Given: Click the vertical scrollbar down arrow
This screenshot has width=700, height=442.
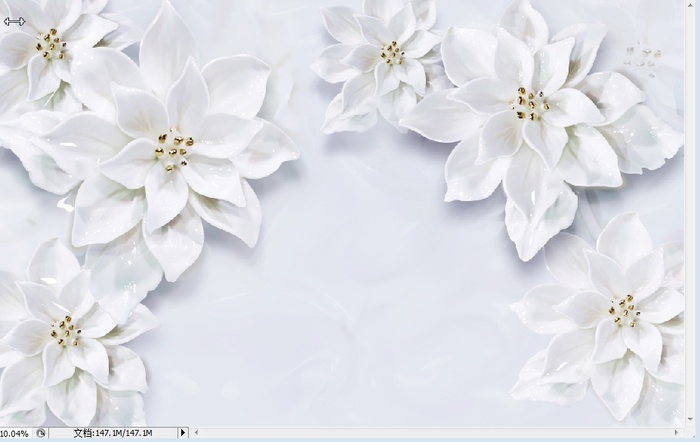Looking at the screenshot, I should [691, 419].
